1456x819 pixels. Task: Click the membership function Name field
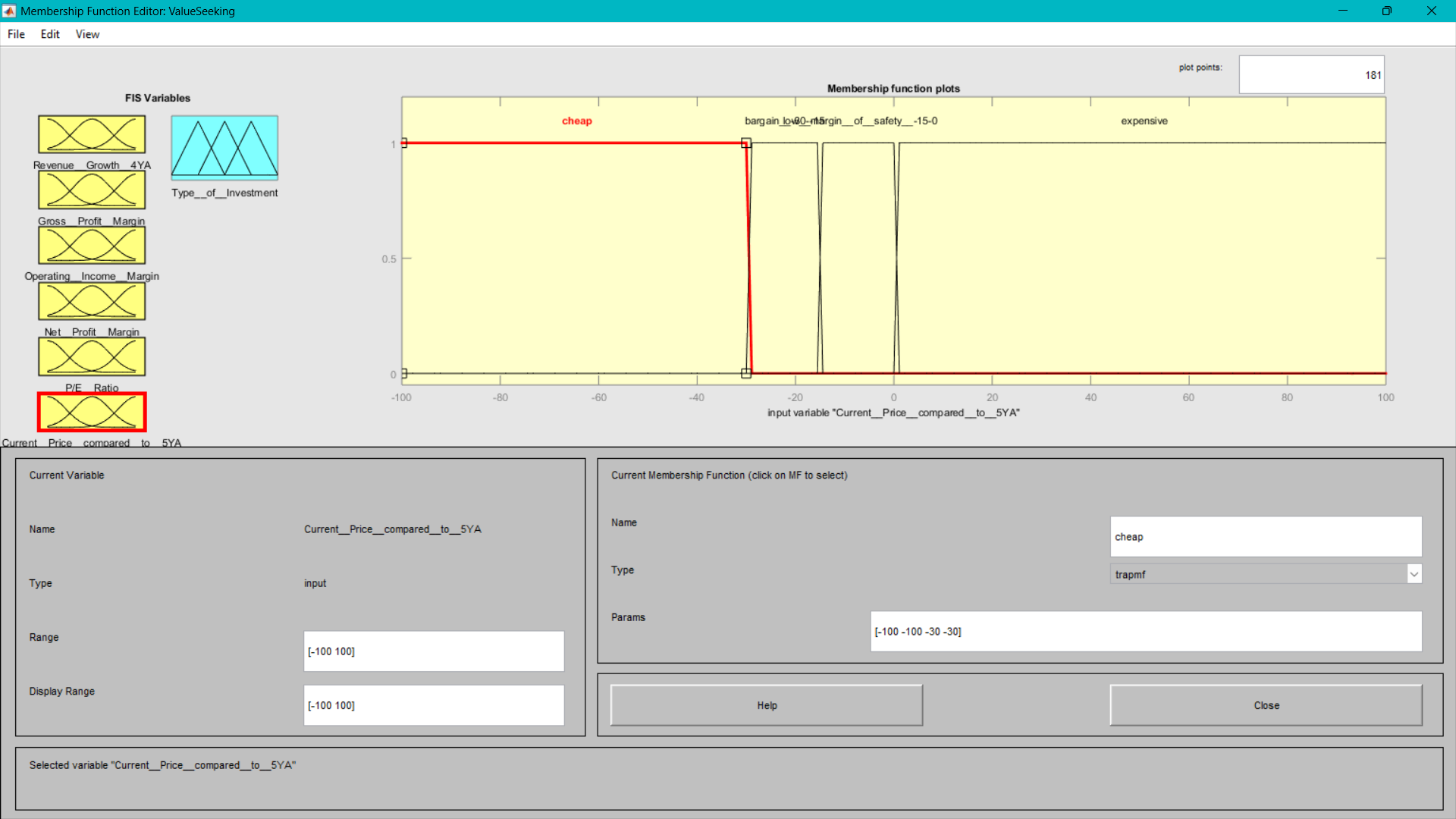(x=1265, y=537)
